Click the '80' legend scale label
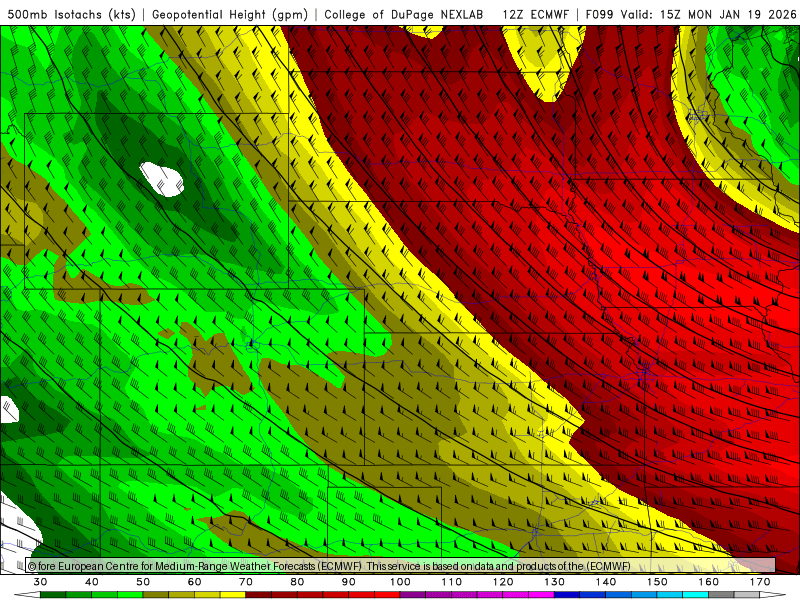 tap(297, 582)
